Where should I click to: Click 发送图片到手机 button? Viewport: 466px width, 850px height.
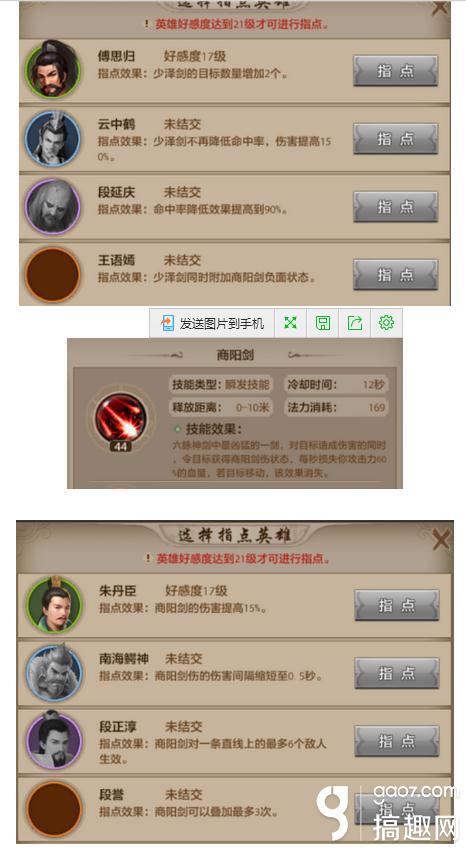tap(212, 323)
